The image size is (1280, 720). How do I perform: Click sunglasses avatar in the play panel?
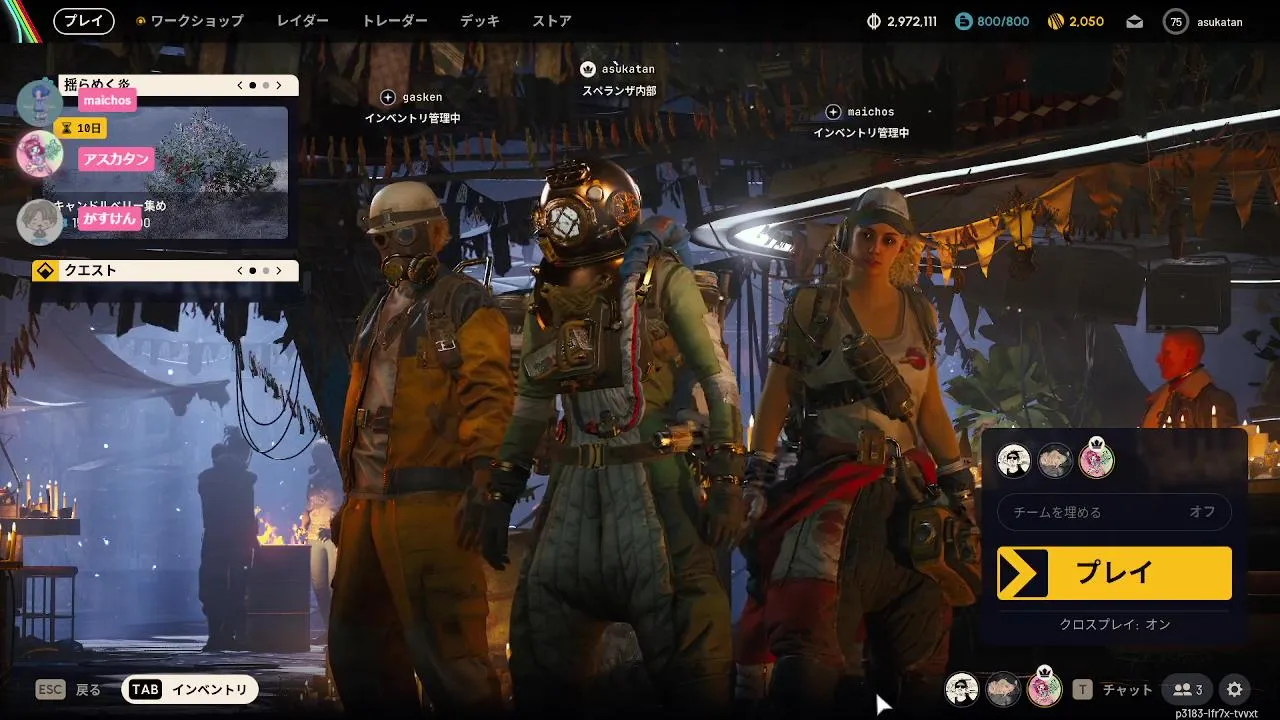click(x=1014, y=461)
